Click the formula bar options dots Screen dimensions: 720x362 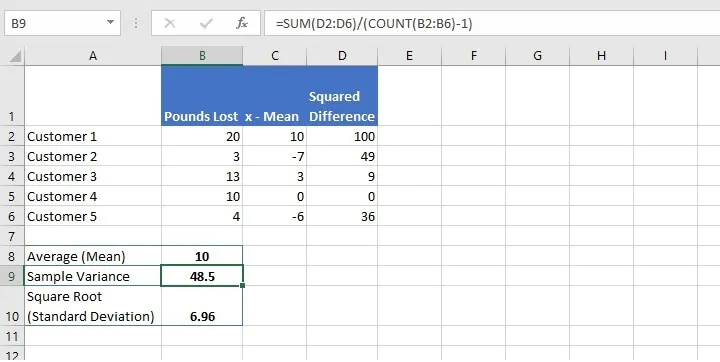[x=136, y=23]
